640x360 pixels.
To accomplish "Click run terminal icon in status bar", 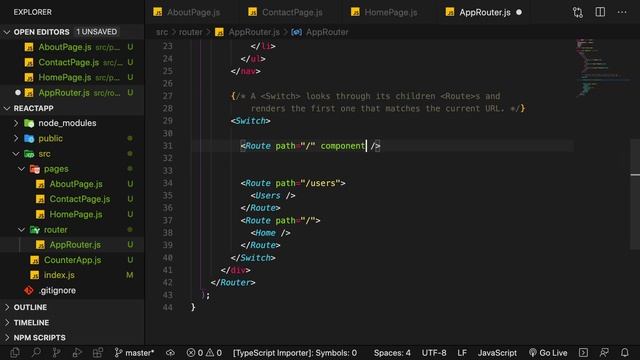I will click(x=583, y=353).
